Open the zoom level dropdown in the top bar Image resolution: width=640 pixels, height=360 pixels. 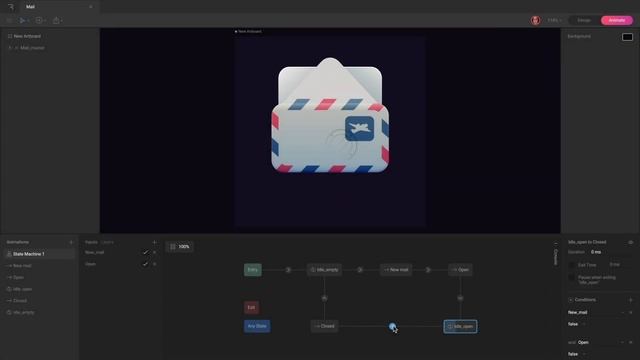[554, 20]
